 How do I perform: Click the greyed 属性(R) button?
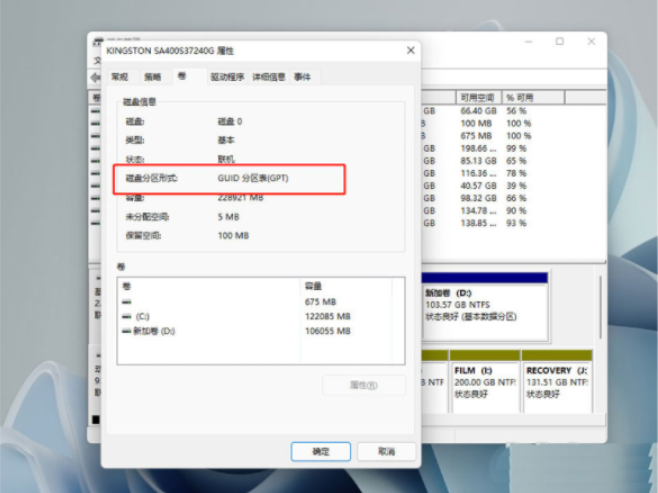[x=364, y=385]
